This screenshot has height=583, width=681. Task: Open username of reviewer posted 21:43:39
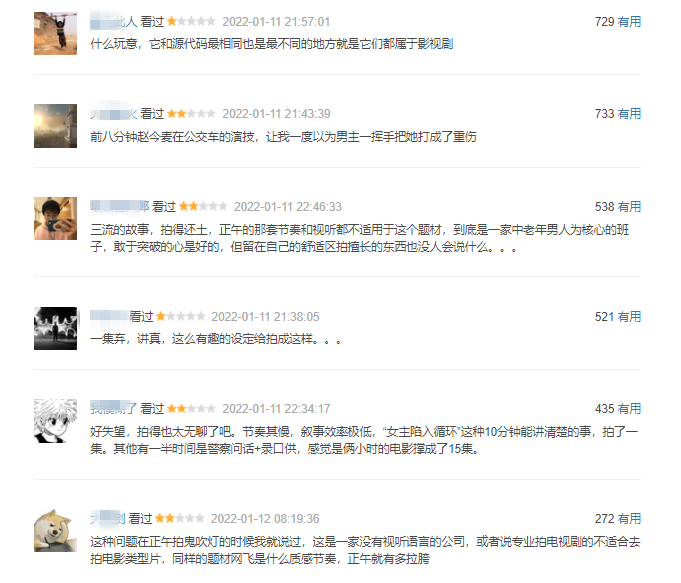pyautogui.click(x=113, y=114)
